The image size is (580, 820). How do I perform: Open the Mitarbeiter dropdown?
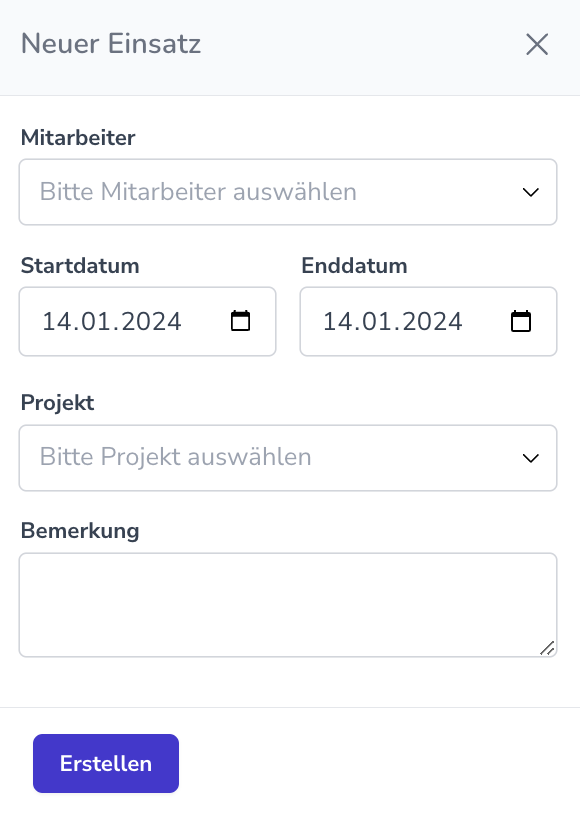(x=288, y=192)
